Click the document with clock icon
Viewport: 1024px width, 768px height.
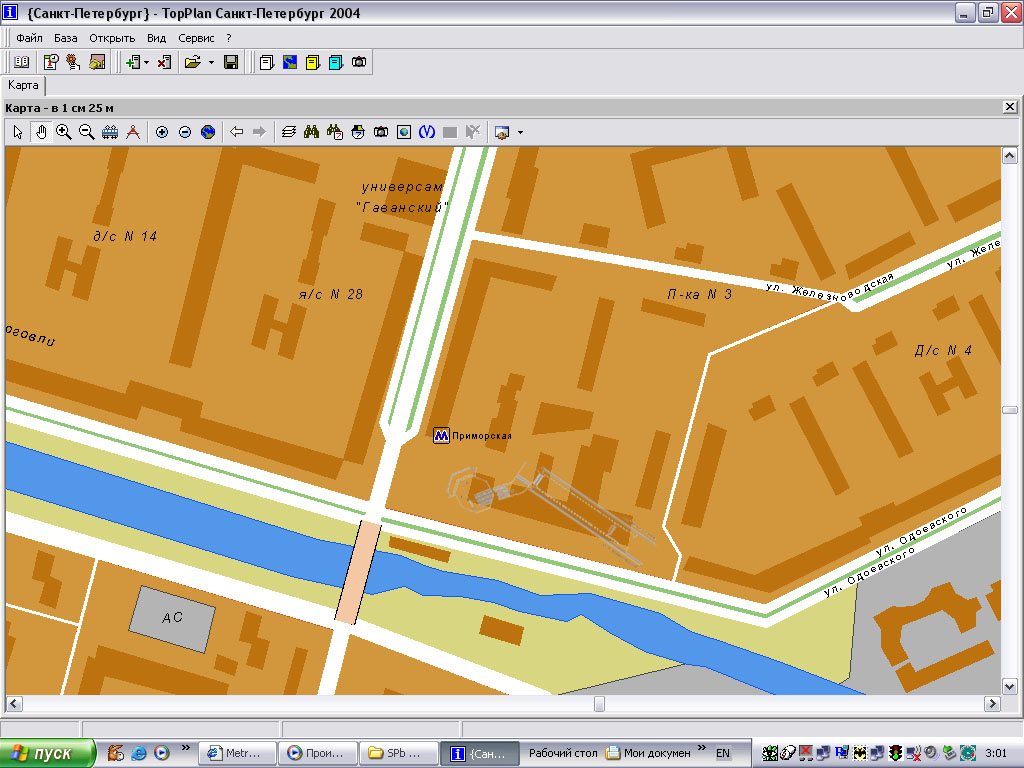51,62
